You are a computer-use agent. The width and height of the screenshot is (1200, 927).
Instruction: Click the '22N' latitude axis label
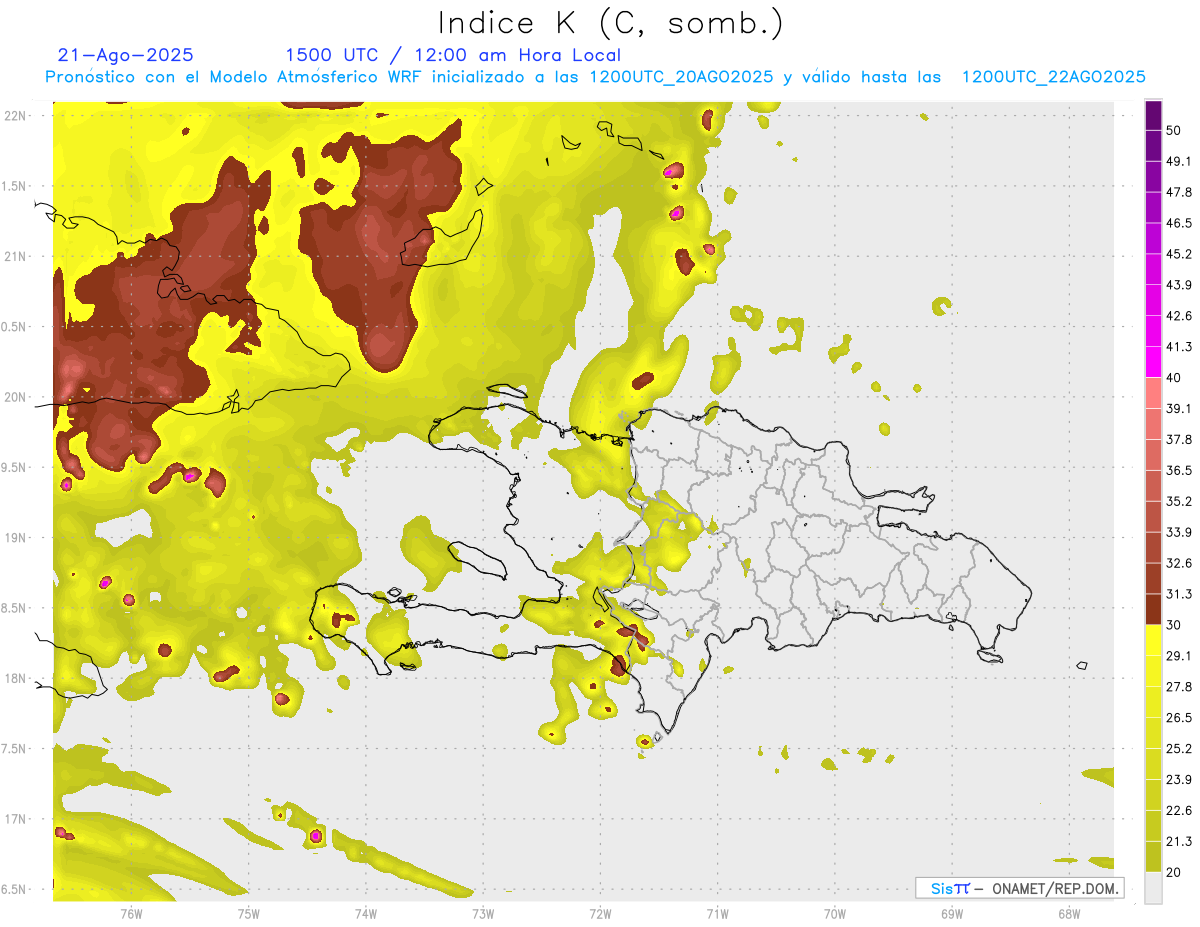point(17,115)
